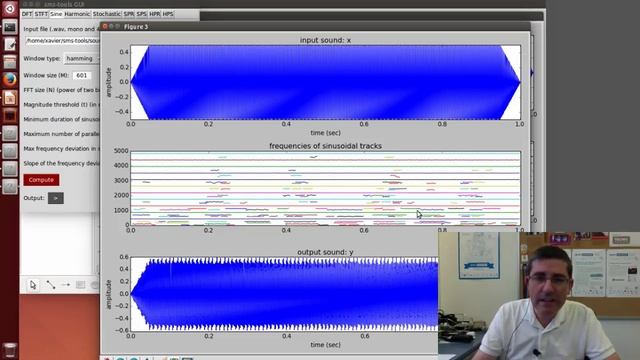
Task: Click the 'Maximum number of paralle' label
Action: tap(62, 134)
